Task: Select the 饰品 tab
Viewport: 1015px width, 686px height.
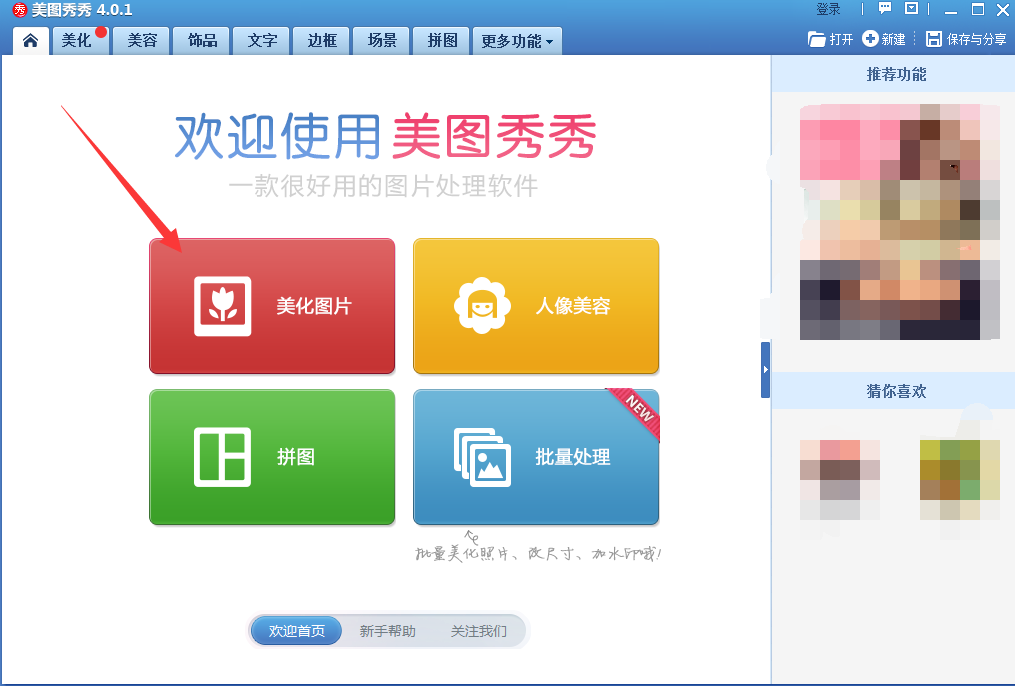Action: (x=202, y=41)
